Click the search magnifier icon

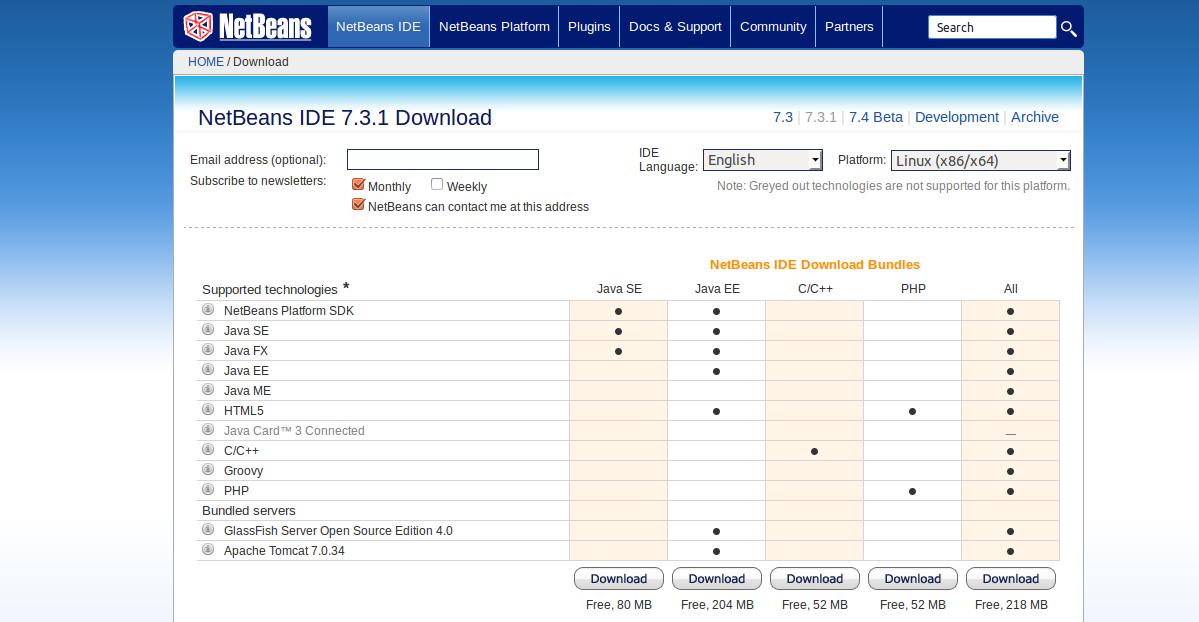pos(1068,28)
